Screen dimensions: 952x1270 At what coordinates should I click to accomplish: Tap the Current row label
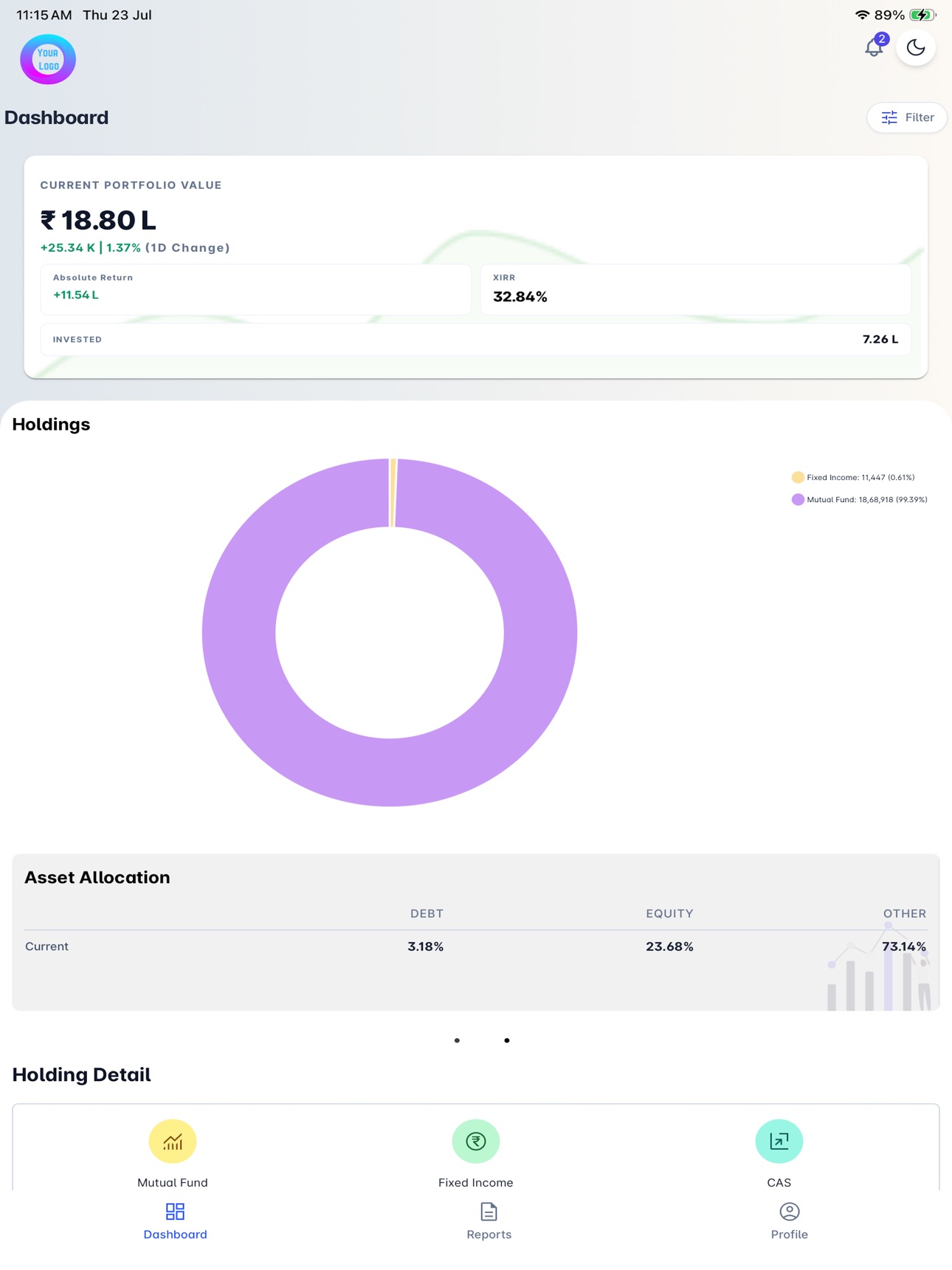click(x=46, y=947)
